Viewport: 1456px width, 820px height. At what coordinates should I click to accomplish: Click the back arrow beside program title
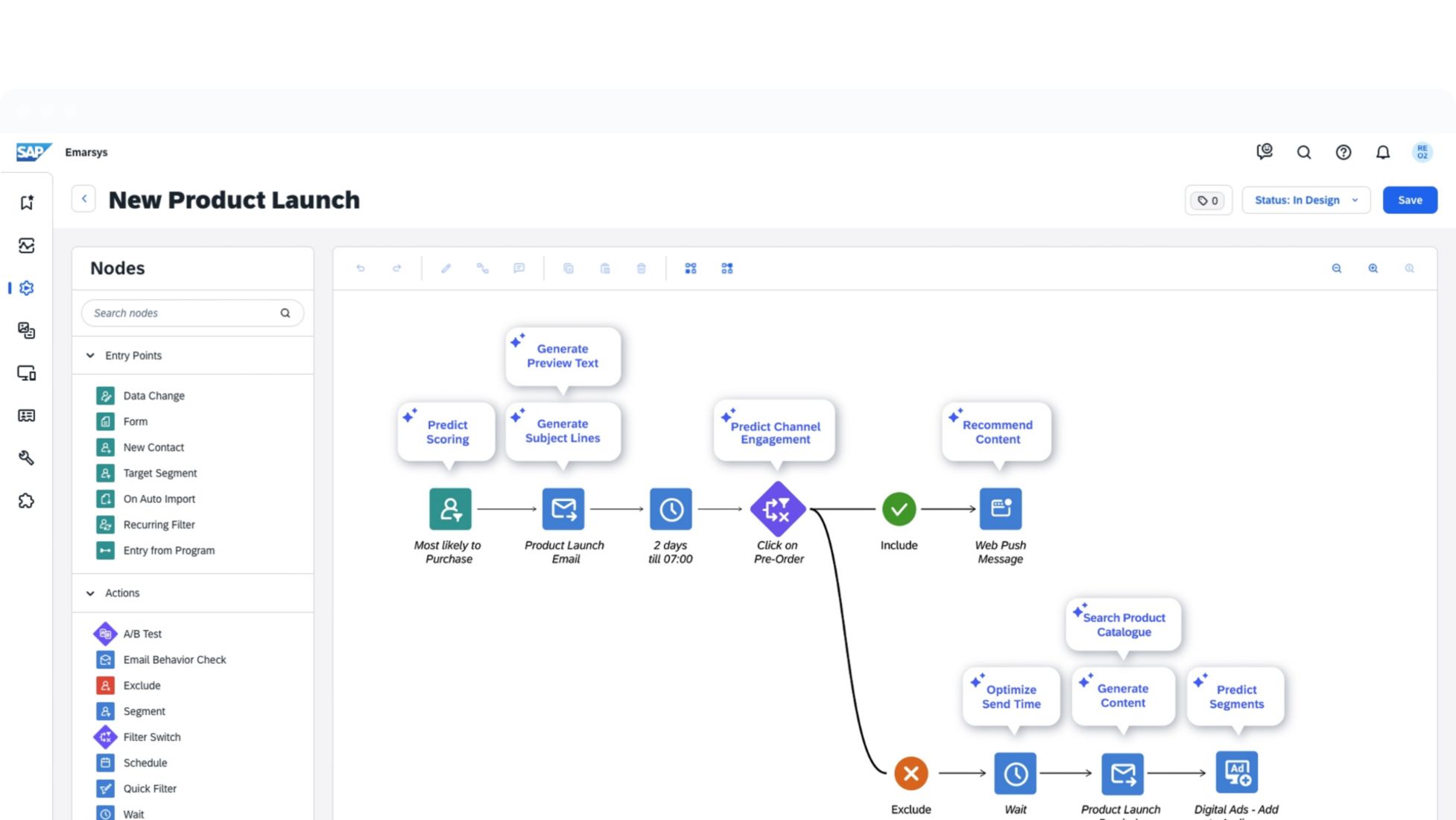click(84, 199)
